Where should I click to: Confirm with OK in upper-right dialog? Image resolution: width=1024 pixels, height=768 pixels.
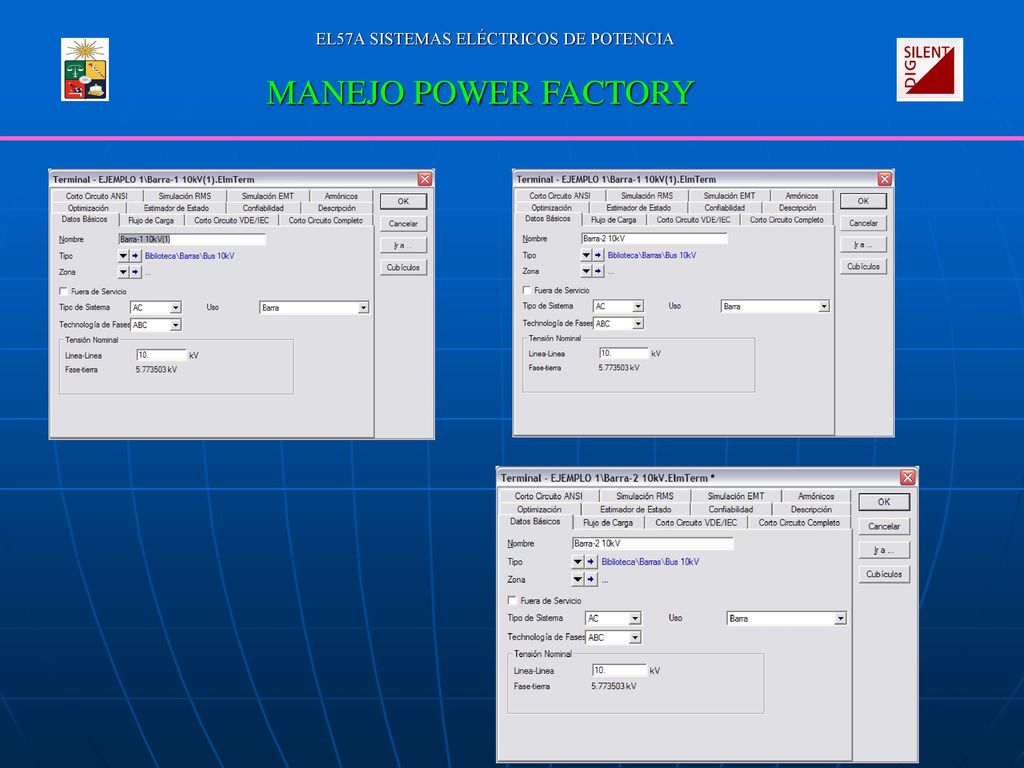(863, 201)
